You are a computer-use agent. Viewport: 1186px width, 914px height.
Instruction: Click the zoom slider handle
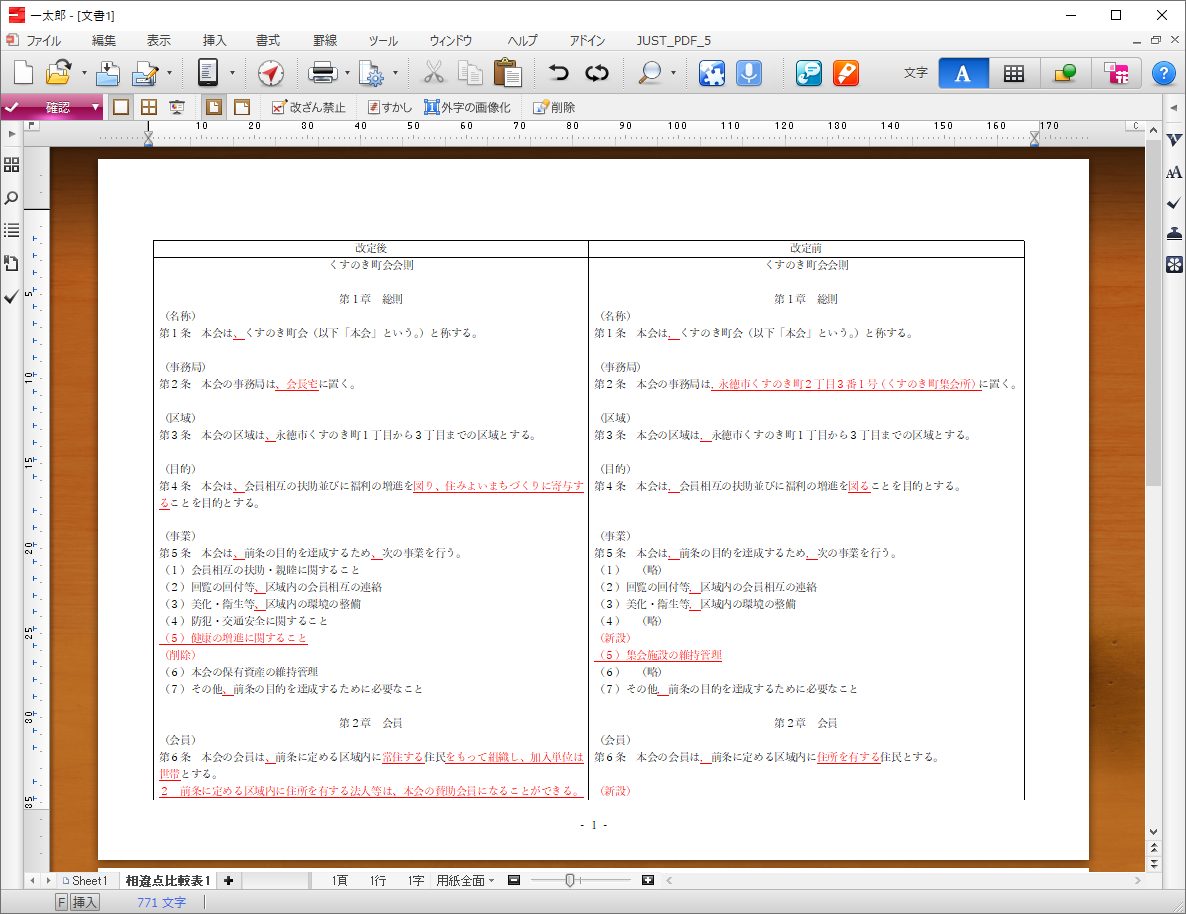pyautogui.click(x=569, y=880)
